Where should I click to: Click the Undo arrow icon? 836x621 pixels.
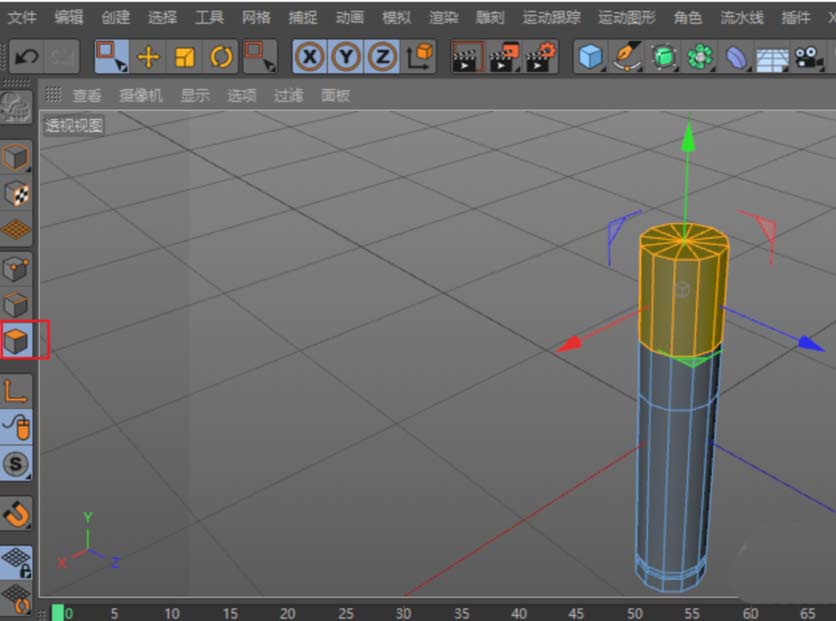click(26, 57)
